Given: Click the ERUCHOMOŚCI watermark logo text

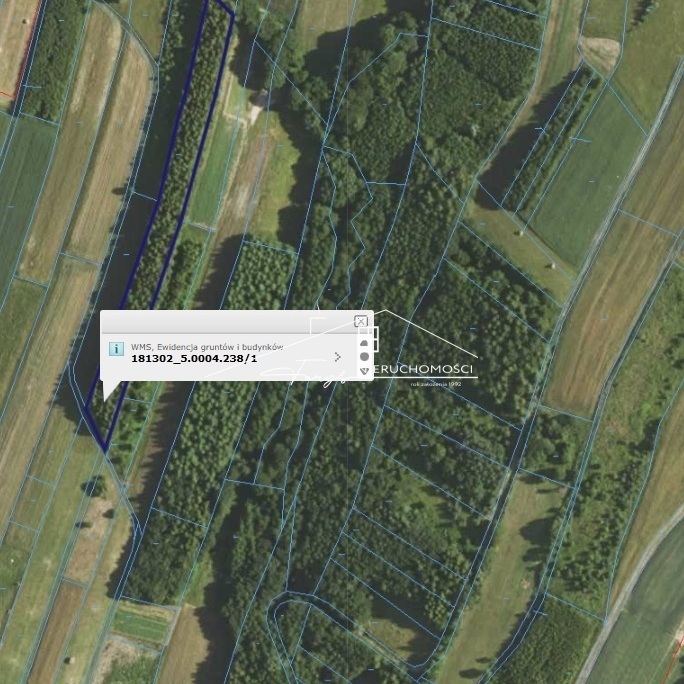Looking at the screenshot, I should [x=425, y=366].
